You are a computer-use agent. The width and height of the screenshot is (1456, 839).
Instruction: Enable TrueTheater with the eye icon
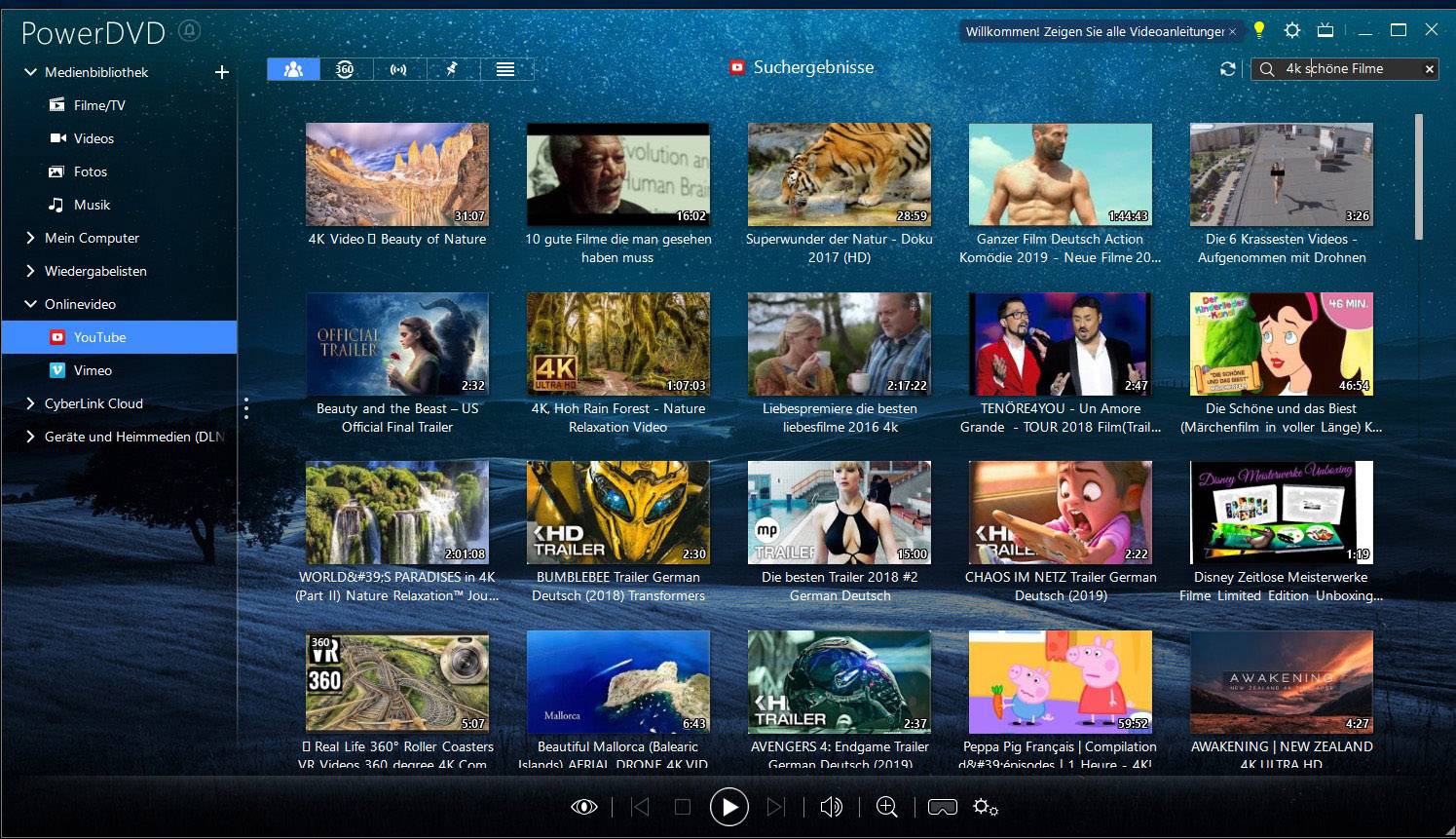pyautogui.click(x=583, y=807)
